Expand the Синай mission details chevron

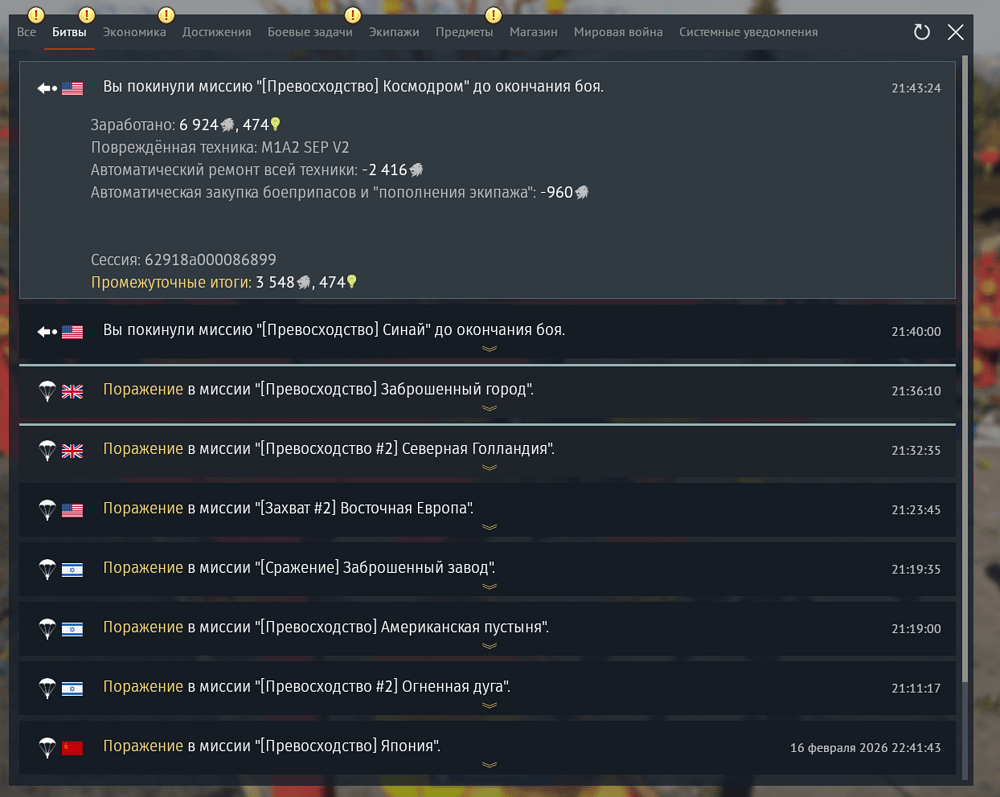(489, 349)
